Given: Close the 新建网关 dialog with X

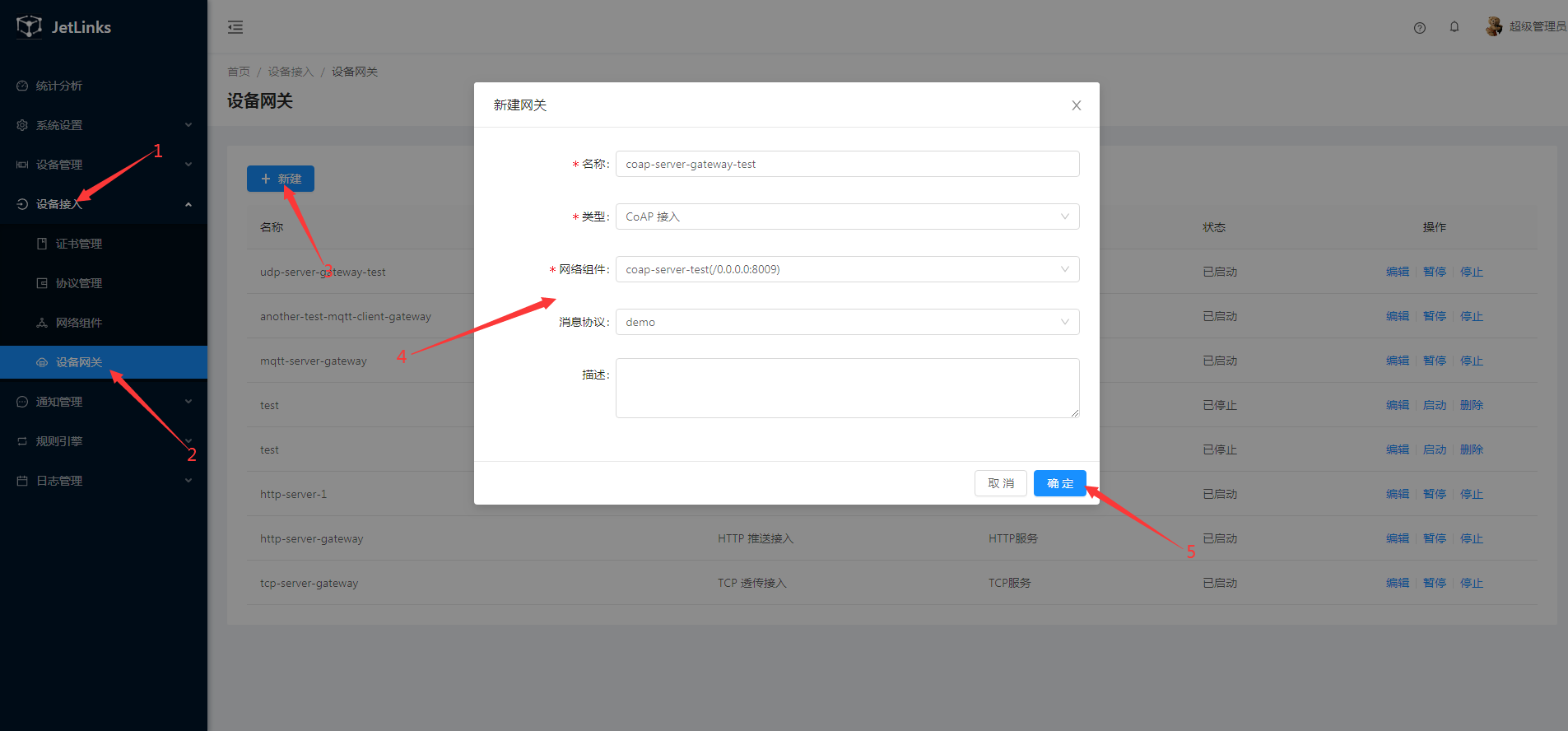Looking at the screenshot, I should 1076,105.
